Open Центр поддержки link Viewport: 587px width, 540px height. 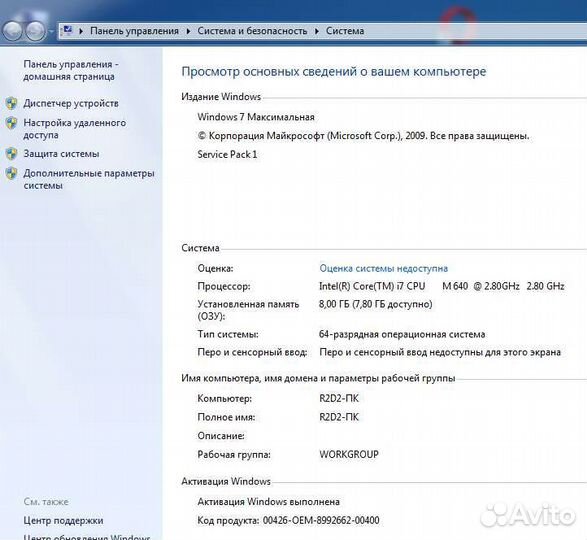click(63, 520)
